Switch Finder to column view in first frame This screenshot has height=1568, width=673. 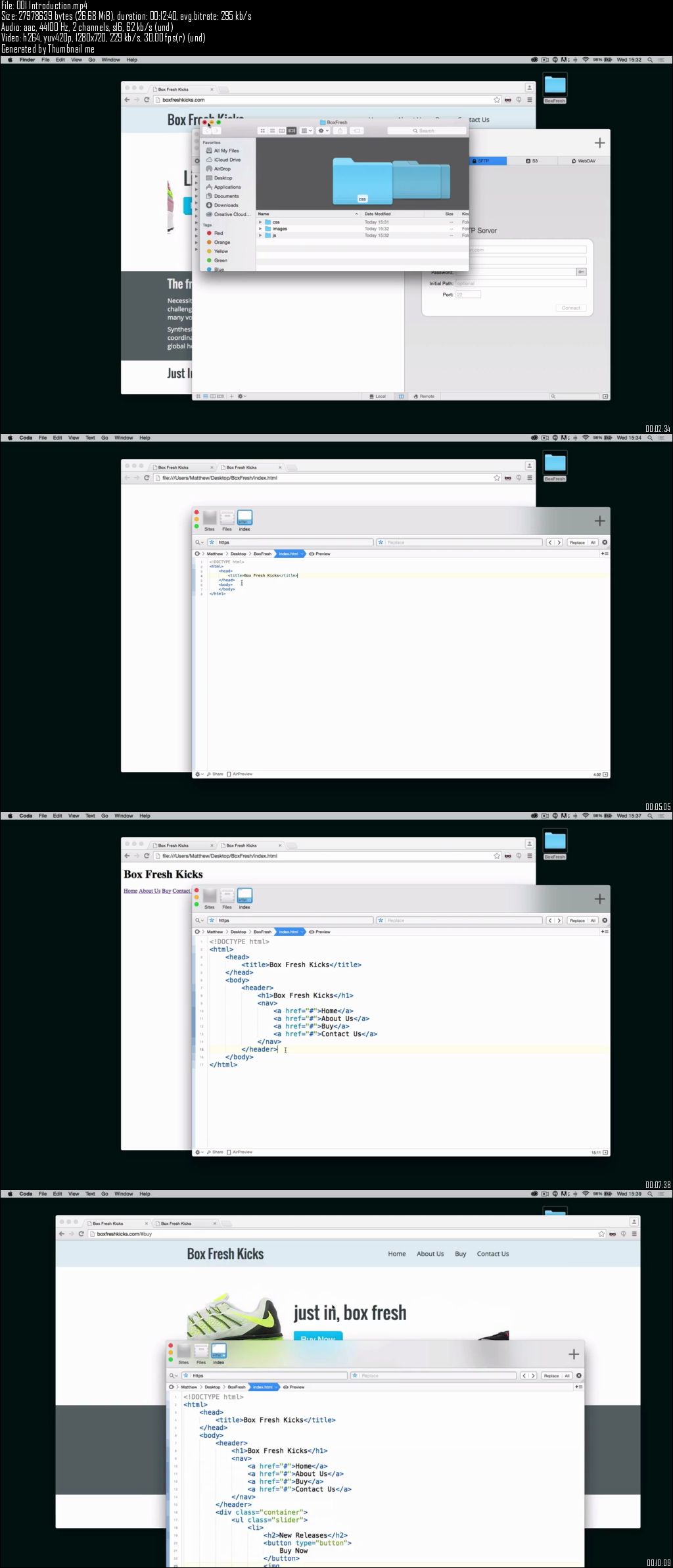pyautogui.click(x=282, y=131)
